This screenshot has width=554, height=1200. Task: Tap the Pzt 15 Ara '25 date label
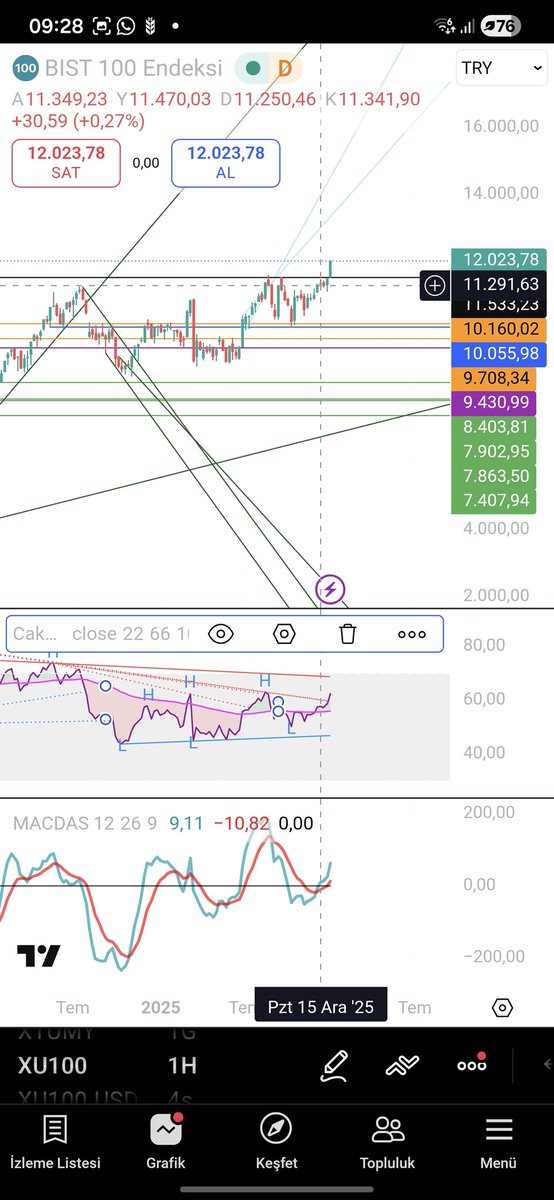tap(321, 1006)
